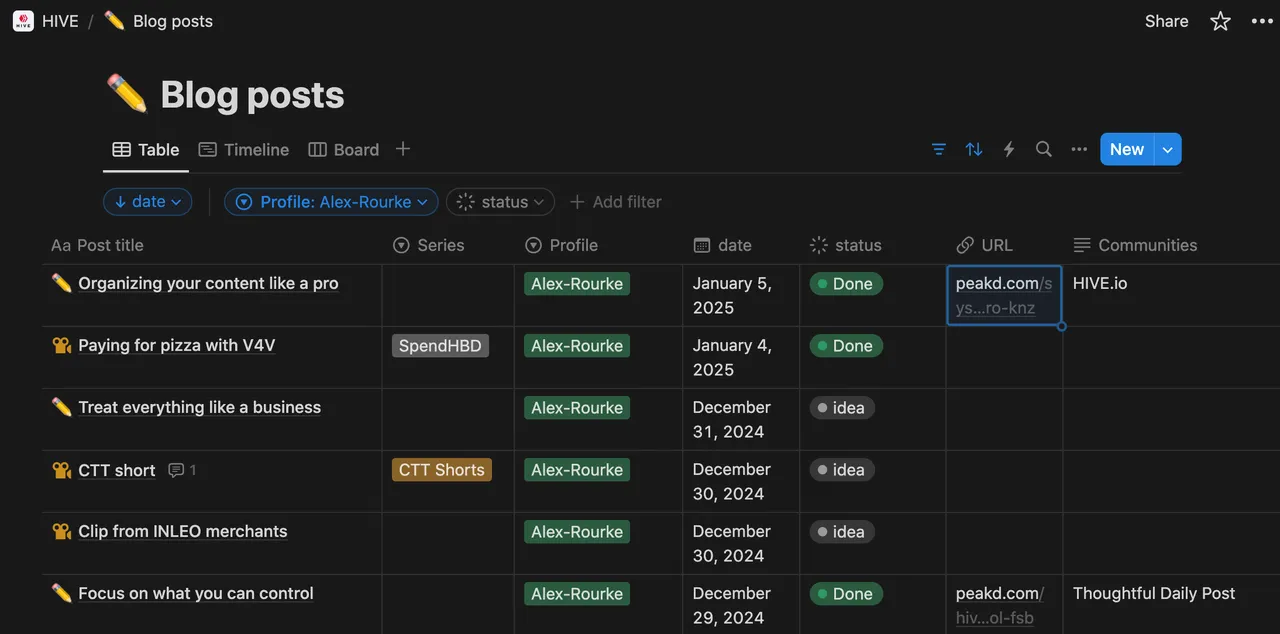Image resolution: width=1280 pixels, height=634 pixels.
Task: Open the page options three-dot menu
Action: pyautogui.click(x=1262, y=21)
